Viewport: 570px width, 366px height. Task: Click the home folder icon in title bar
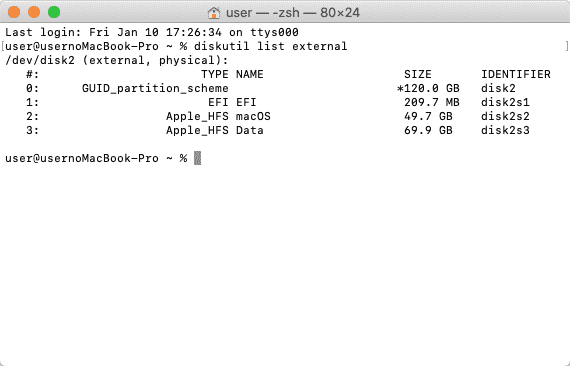214,13
